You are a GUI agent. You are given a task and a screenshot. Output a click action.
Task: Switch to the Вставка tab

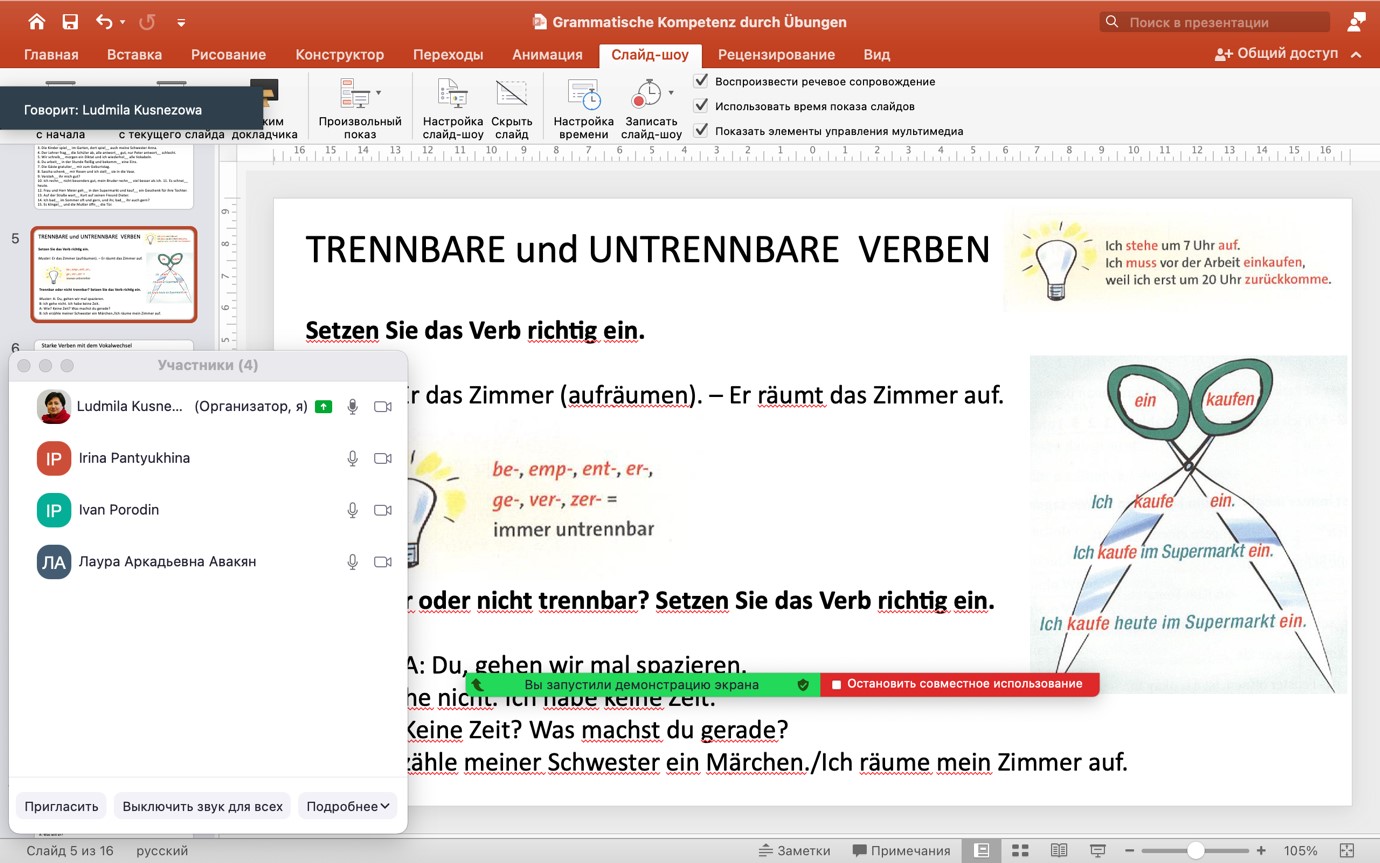point(134,54)
